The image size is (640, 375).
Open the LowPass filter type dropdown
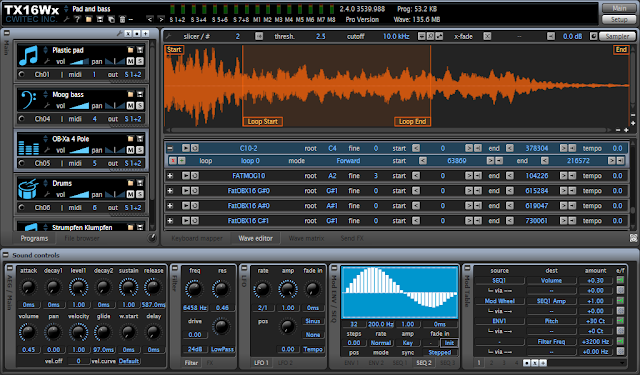pos(222,349)
